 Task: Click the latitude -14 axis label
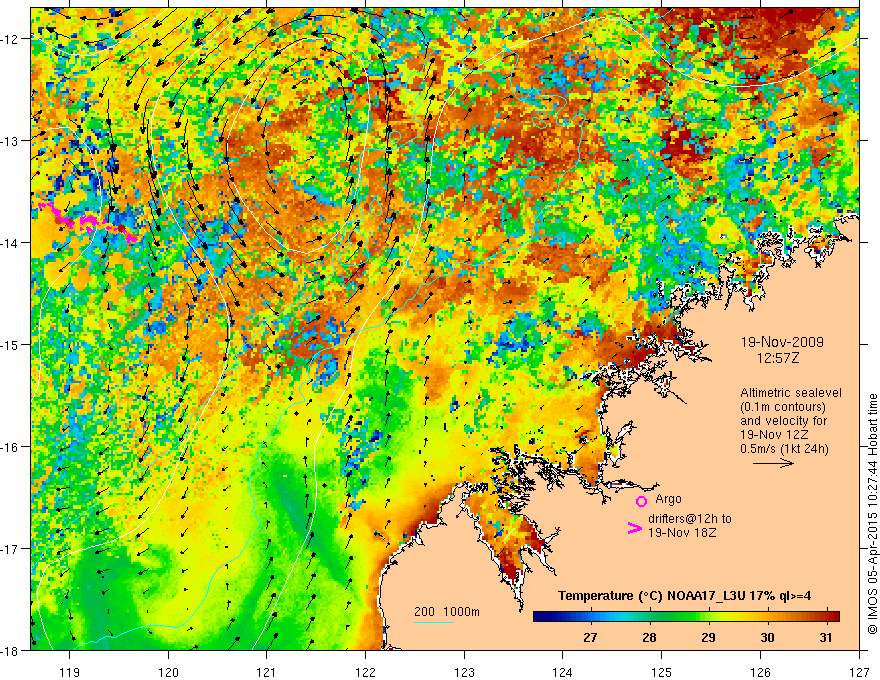pyautogui.click(x=10, y=243)
